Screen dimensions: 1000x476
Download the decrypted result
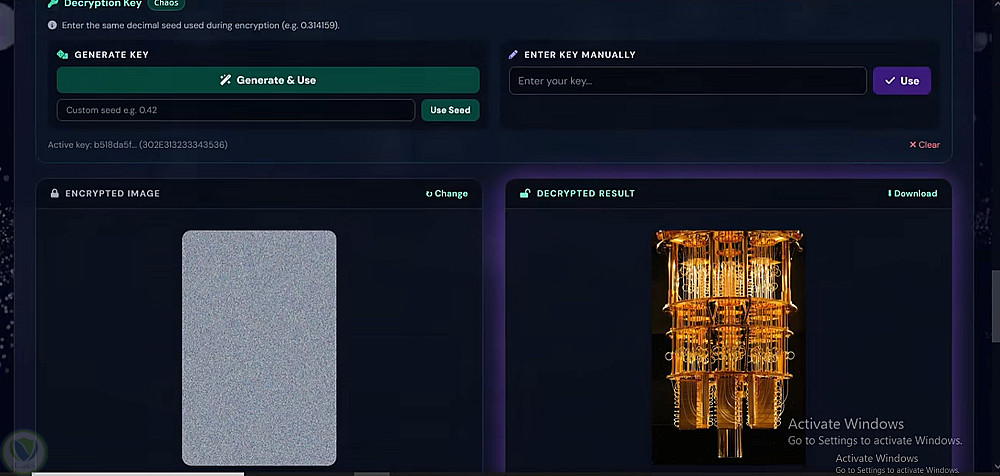point(912,193)
